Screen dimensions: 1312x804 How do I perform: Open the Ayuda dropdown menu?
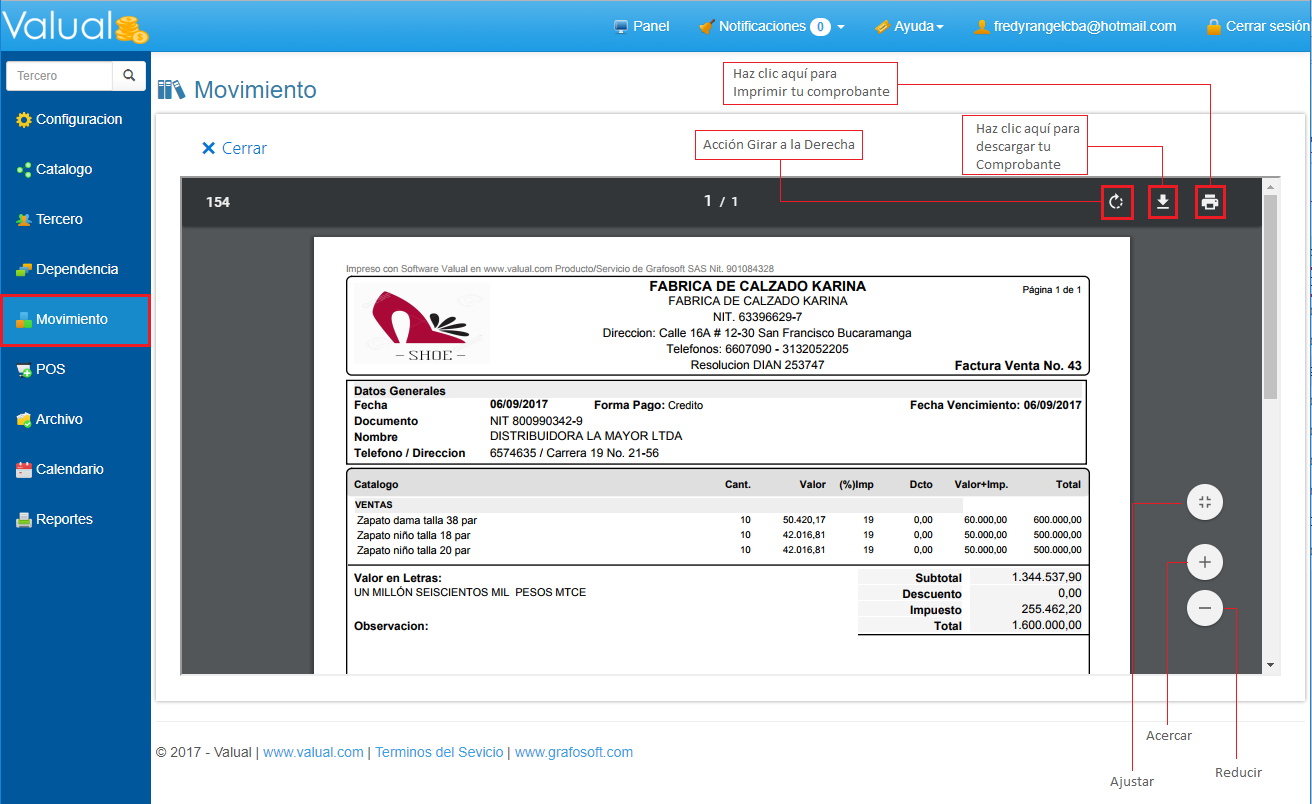[x=908, y=27]
